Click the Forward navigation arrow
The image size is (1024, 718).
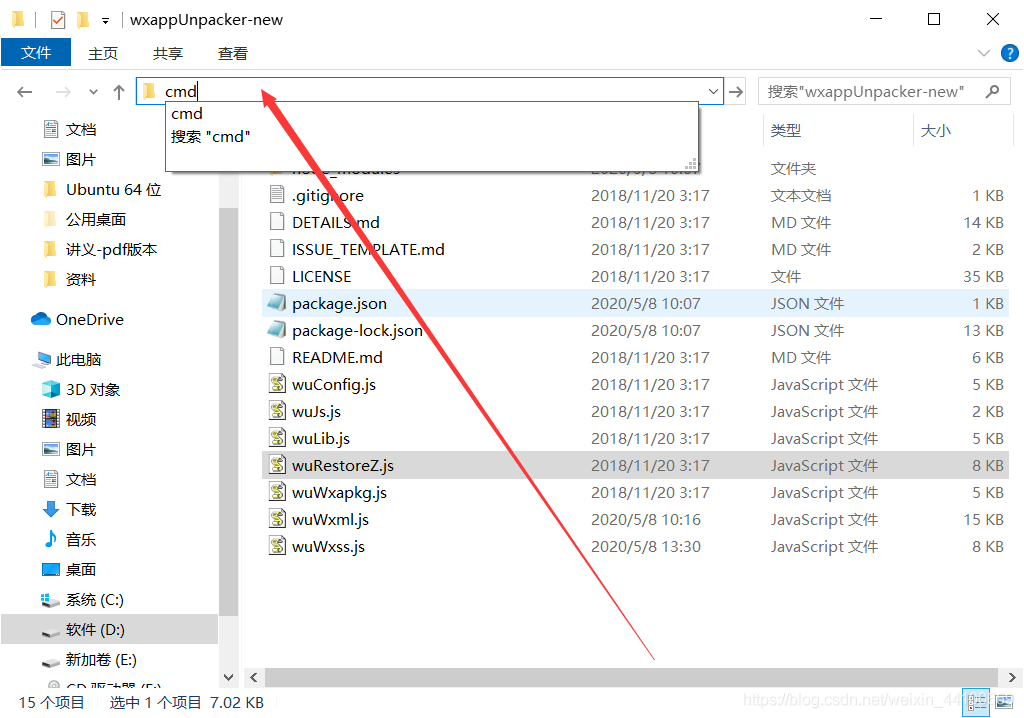63,91
